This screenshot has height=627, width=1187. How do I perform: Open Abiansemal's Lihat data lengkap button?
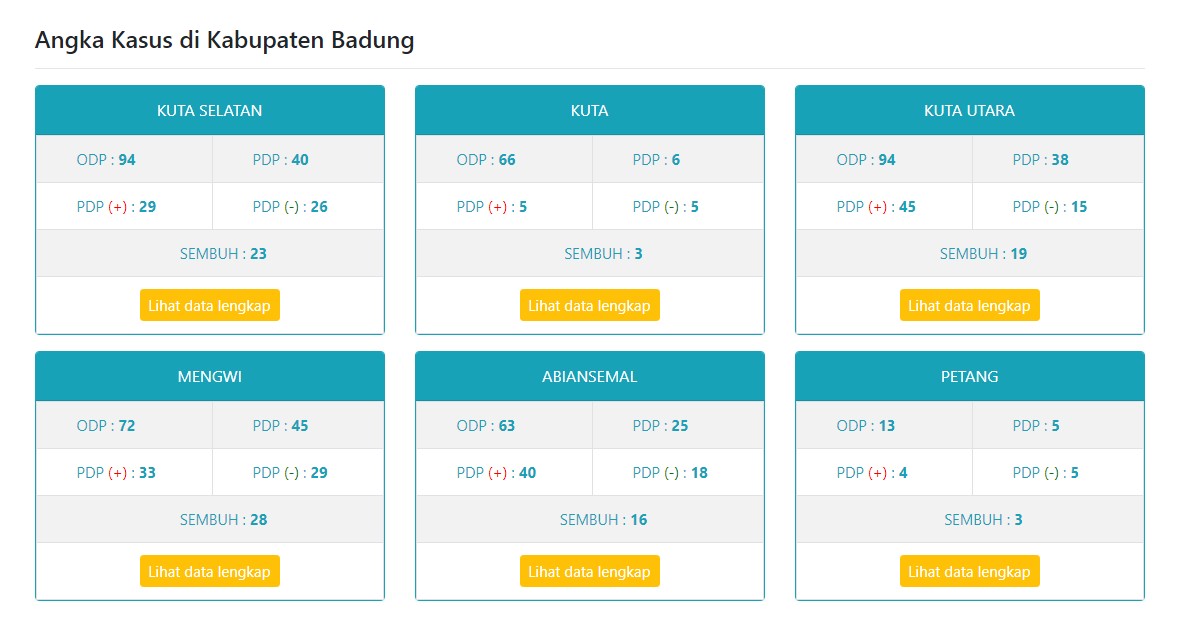(x=589, y=571)
